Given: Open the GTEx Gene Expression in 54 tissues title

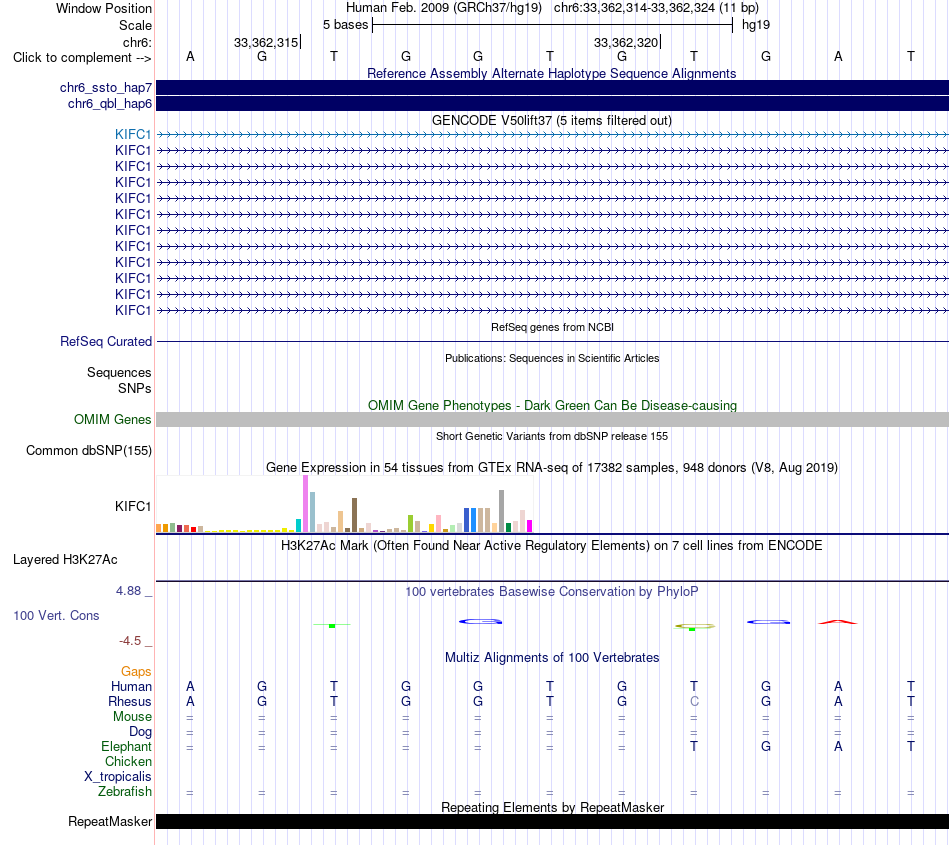Looking at the screenshot, I should [x=551, y=468].
